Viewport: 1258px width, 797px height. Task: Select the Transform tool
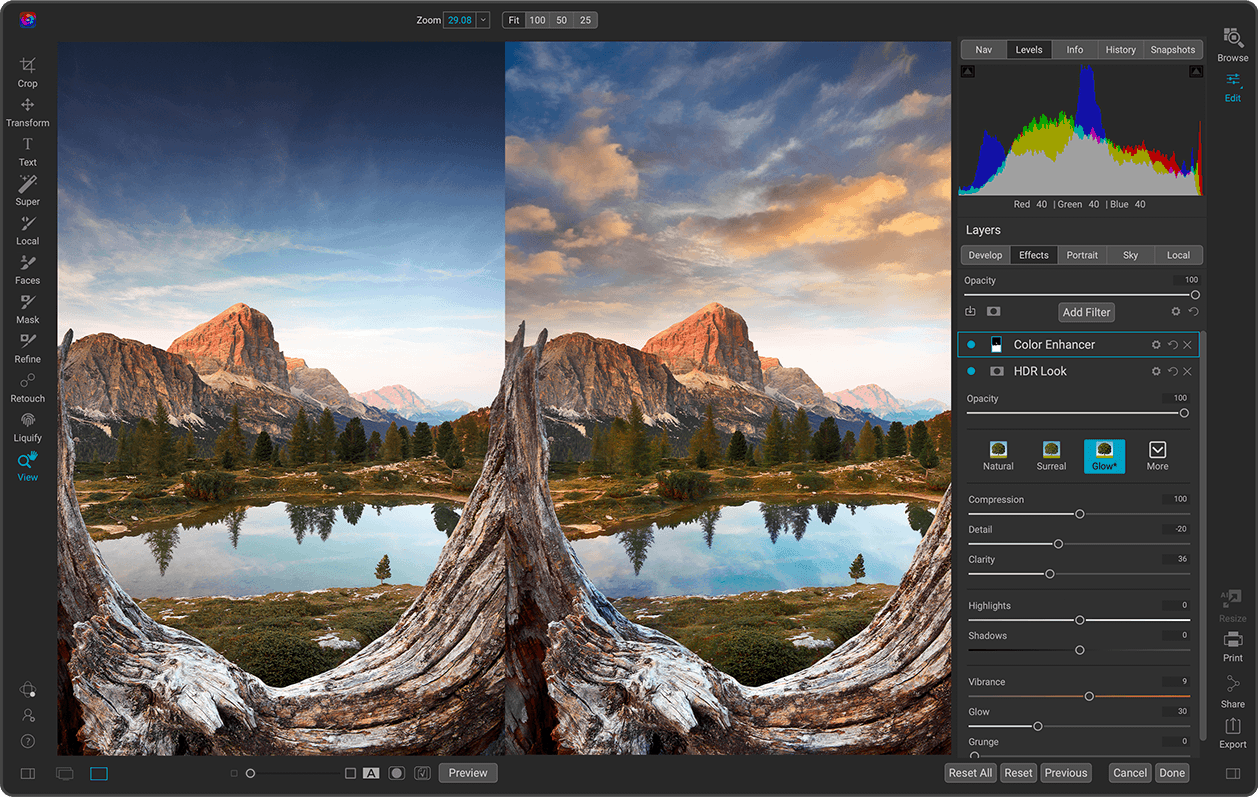[27, 110]
